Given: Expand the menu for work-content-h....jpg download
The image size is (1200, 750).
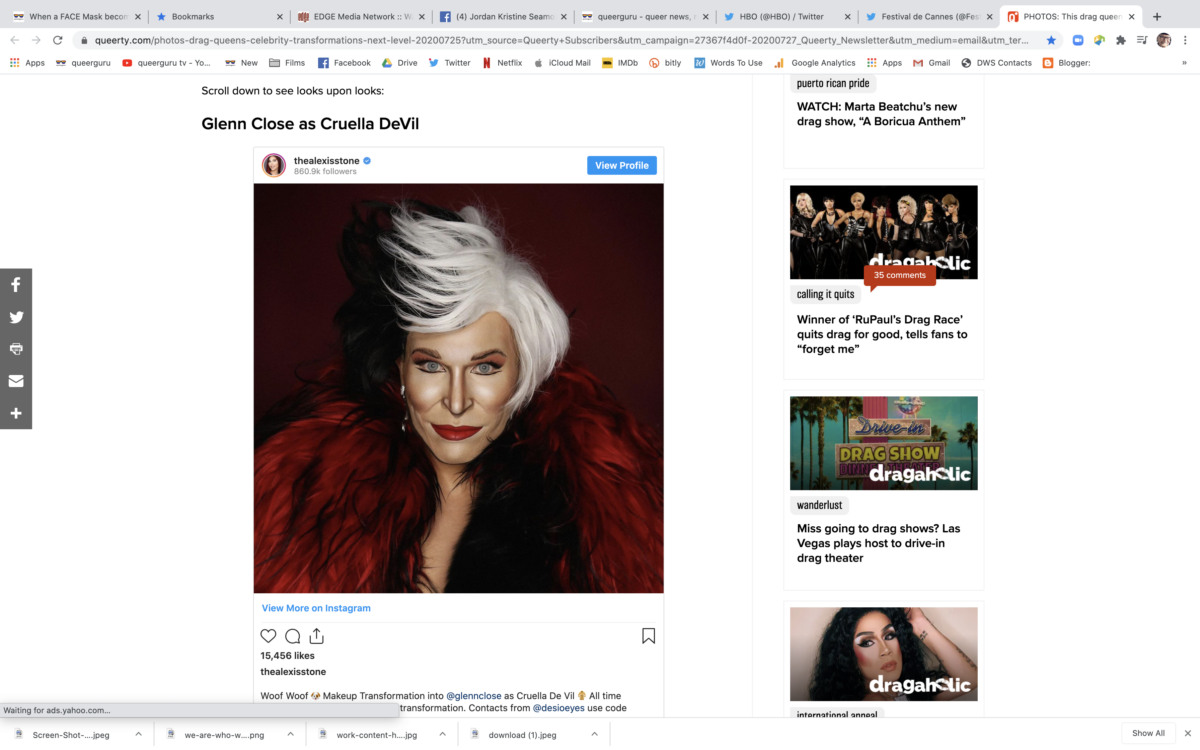Looking at the screenshot, I should [x=442, y=734].
